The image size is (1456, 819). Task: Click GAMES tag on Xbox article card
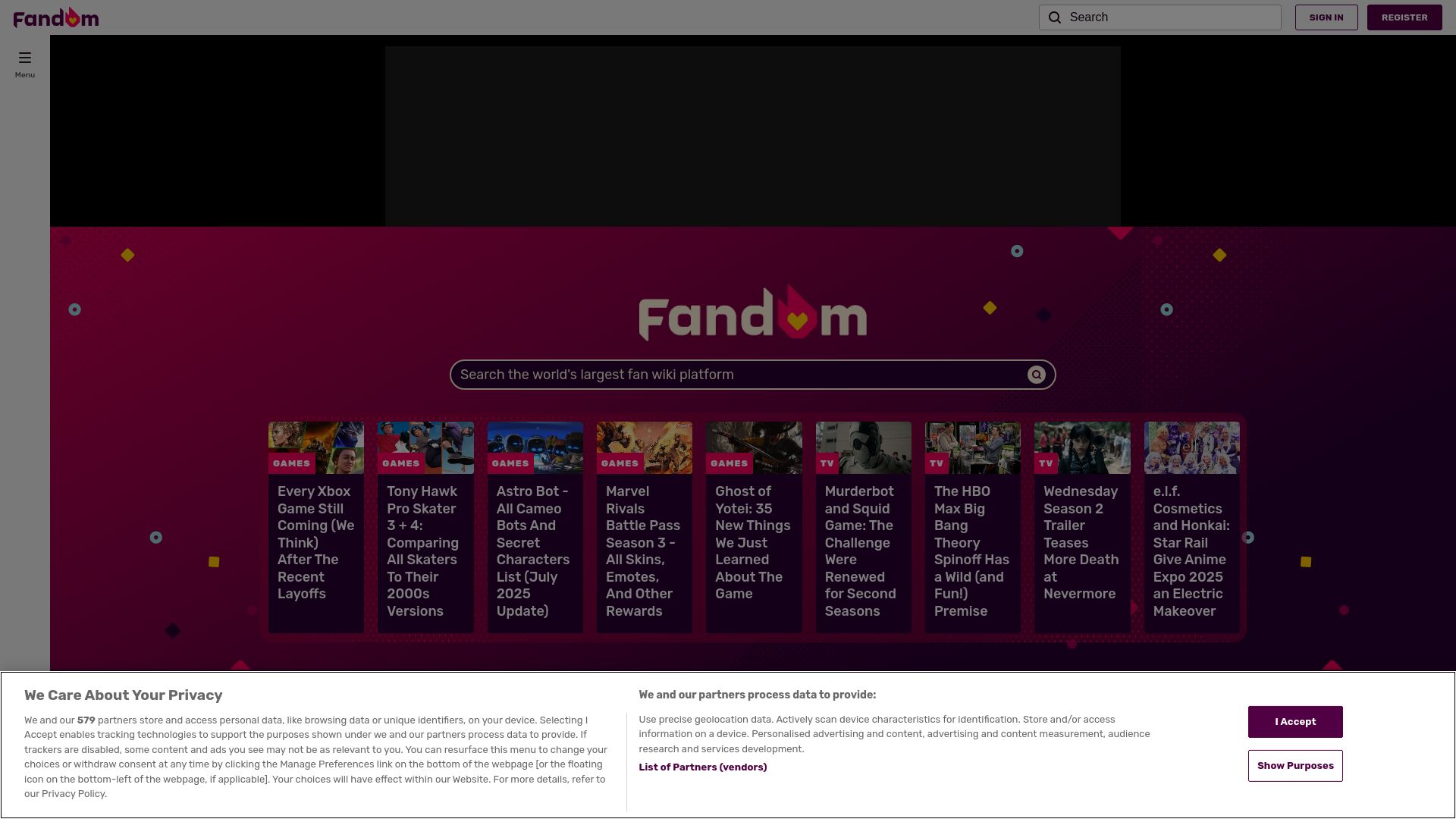(291, 463)
